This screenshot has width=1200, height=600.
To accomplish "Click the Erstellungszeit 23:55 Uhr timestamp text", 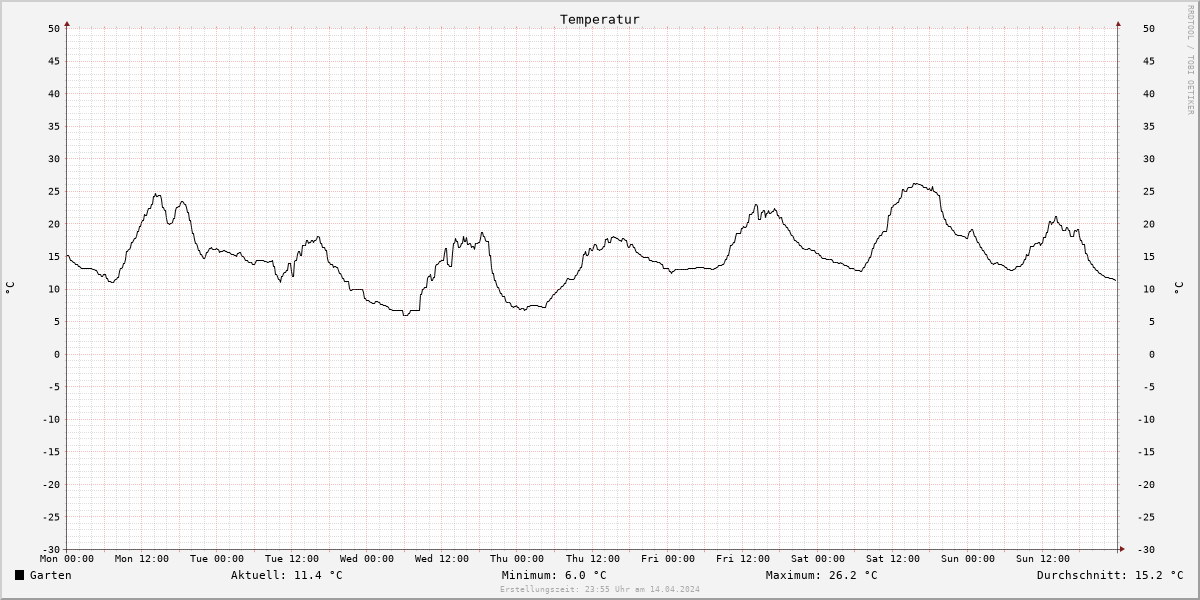I will point(600,589).
